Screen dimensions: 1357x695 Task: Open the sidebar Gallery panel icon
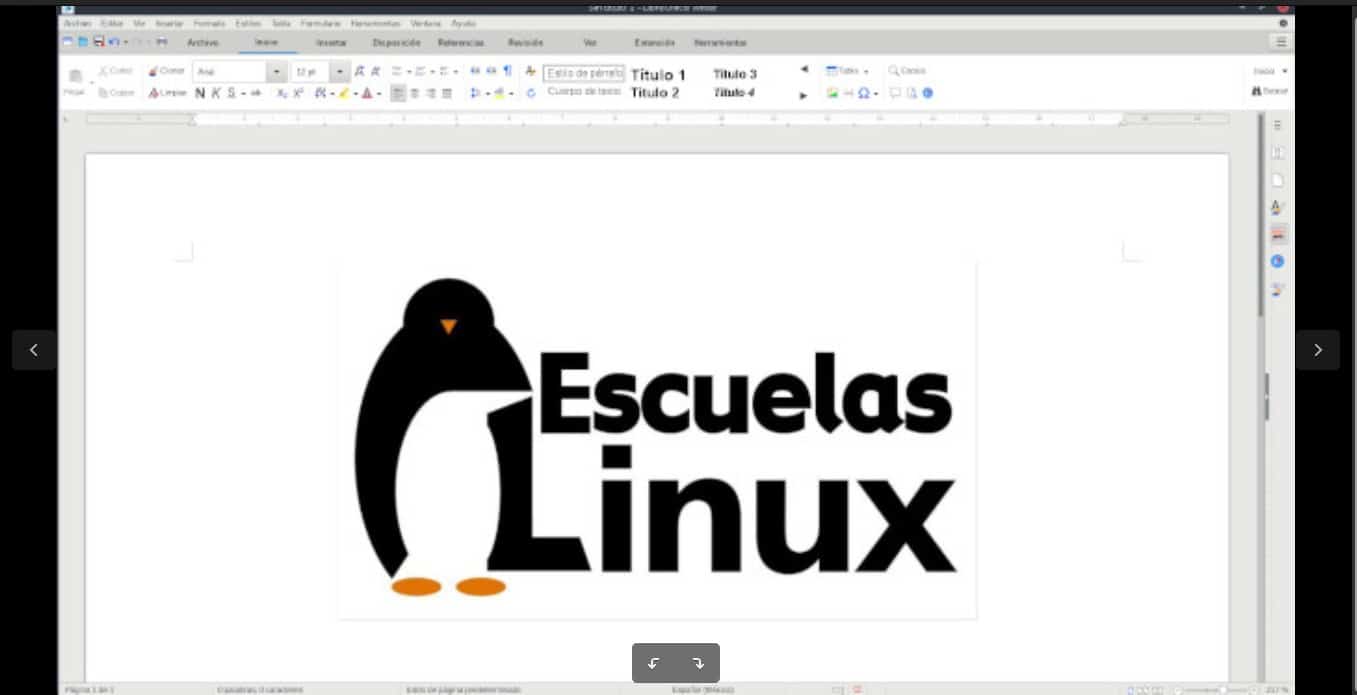point(1277,234)
